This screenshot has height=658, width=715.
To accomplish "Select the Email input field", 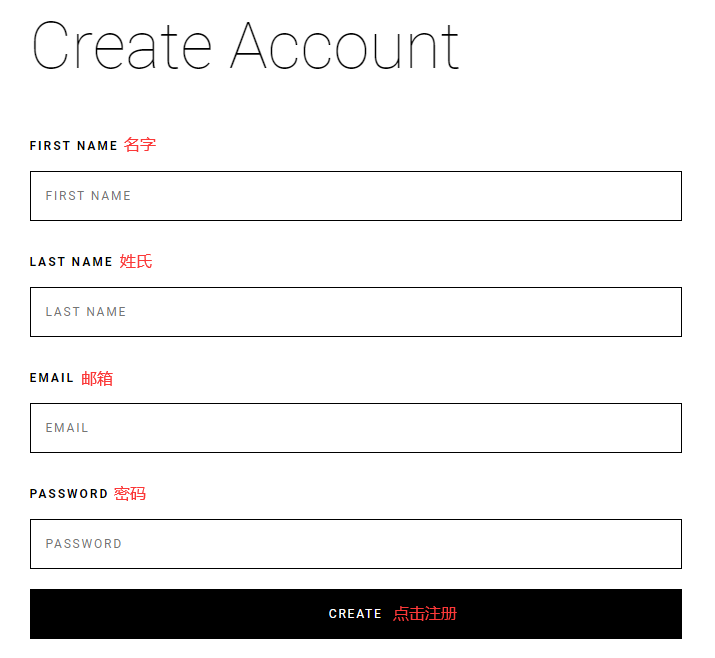I will pos(355,428).
